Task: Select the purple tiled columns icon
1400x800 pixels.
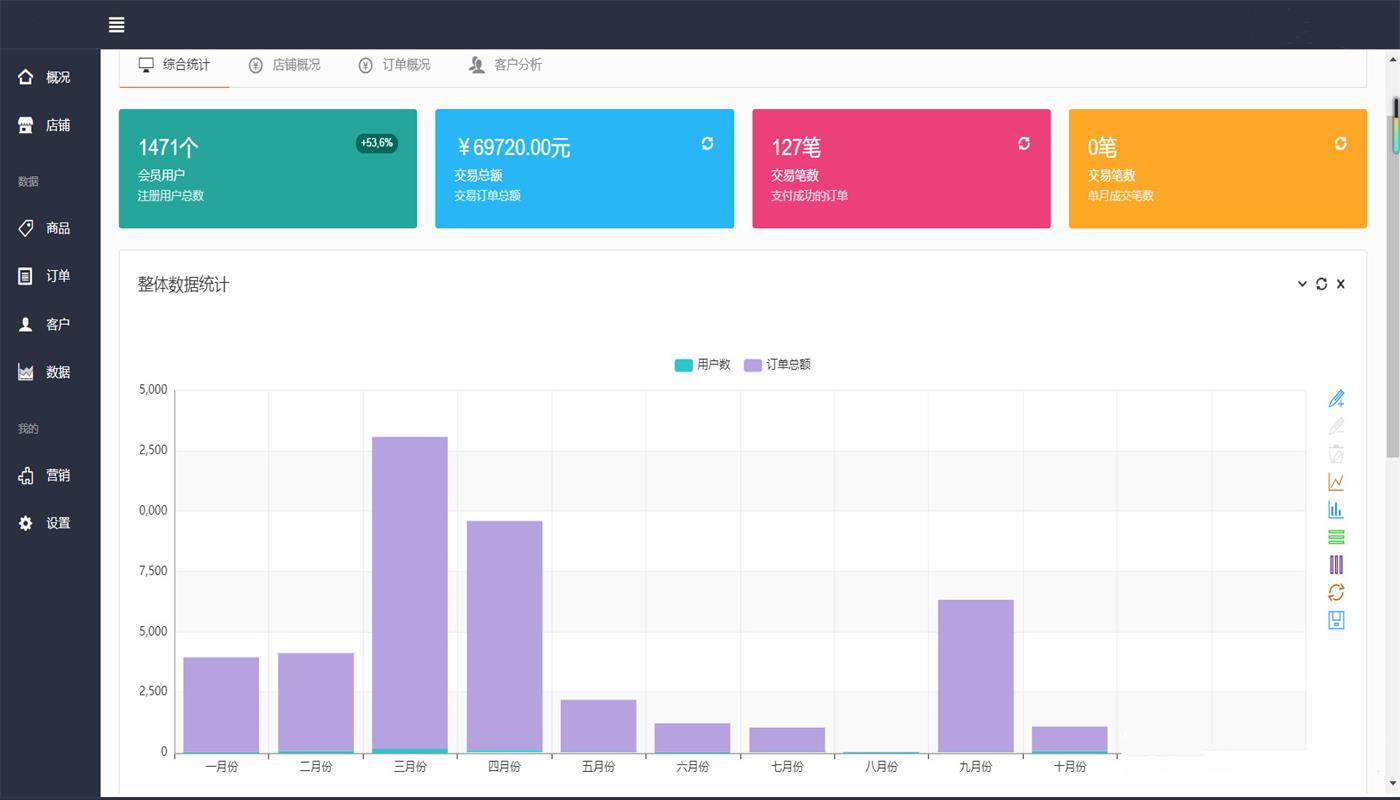Action: tap(1336, 565)
